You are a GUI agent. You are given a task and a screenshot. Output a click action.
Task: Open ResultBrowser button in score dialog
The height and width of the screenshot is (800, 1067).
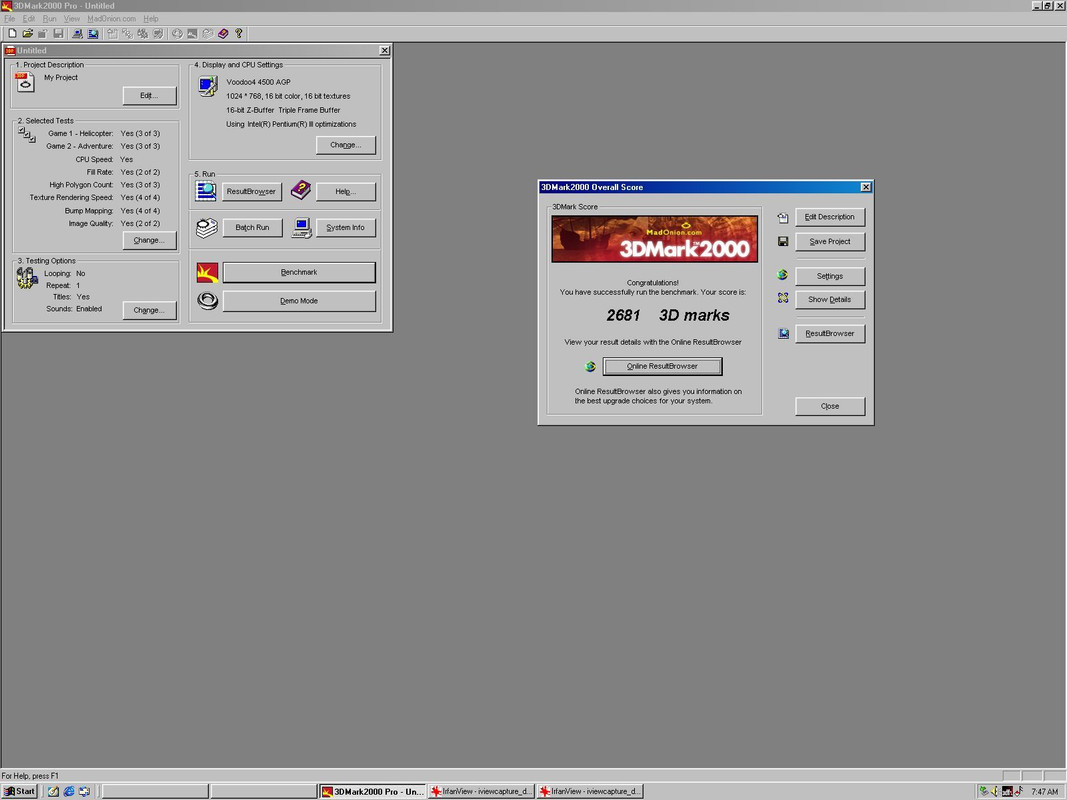coord(830,333)
